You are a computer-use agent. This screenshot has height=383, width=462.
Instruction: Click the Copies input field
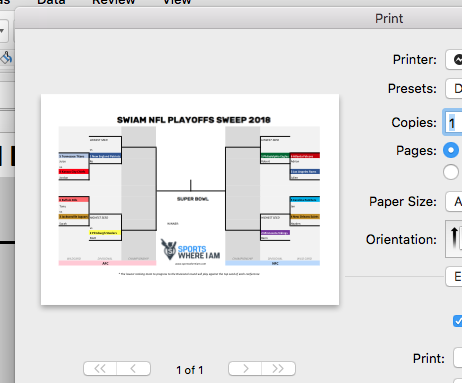pos(453,123)
